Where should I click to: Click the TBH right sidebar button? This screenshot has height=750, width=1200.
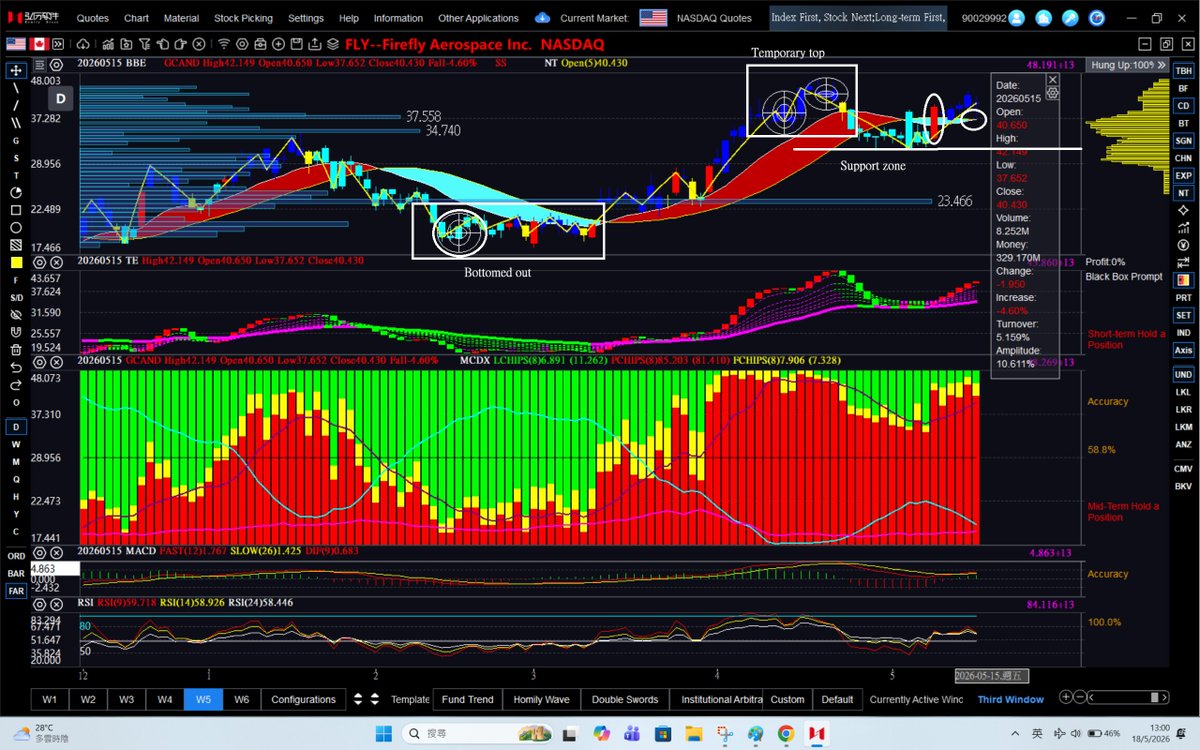coord(1183,71)
